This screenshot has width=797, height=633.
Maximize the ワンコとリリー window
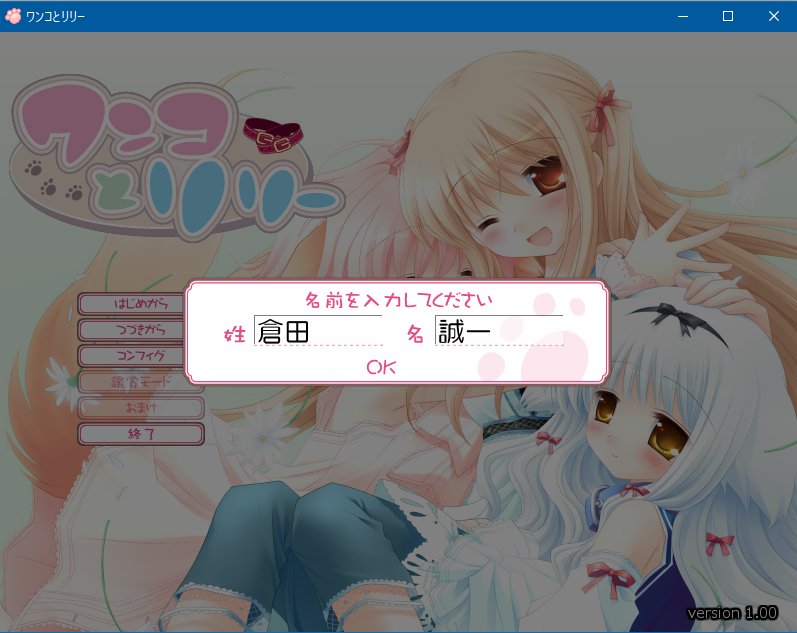[x=728, y=16]
